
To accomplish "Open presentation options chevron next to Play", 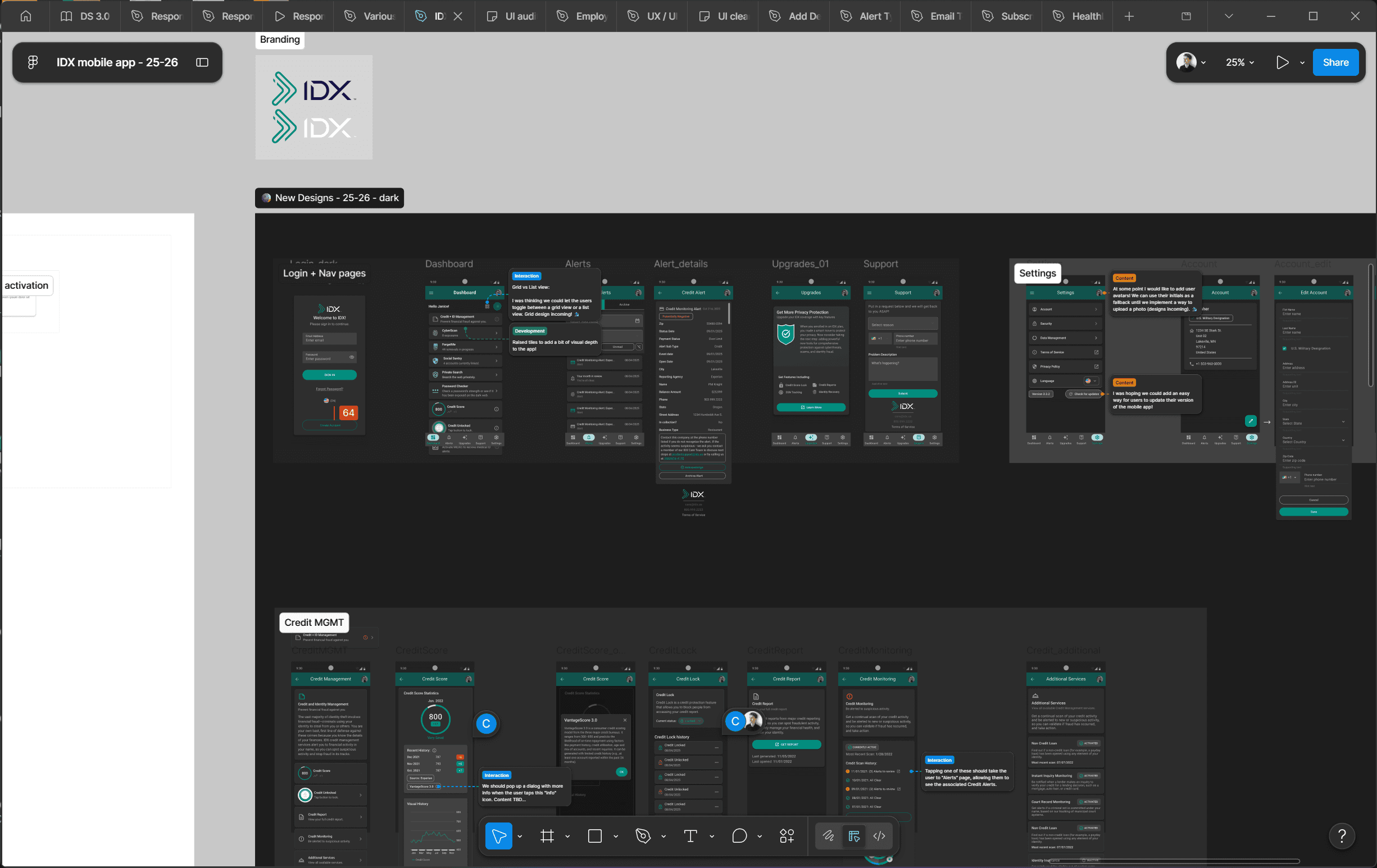I will [1302, 63].
